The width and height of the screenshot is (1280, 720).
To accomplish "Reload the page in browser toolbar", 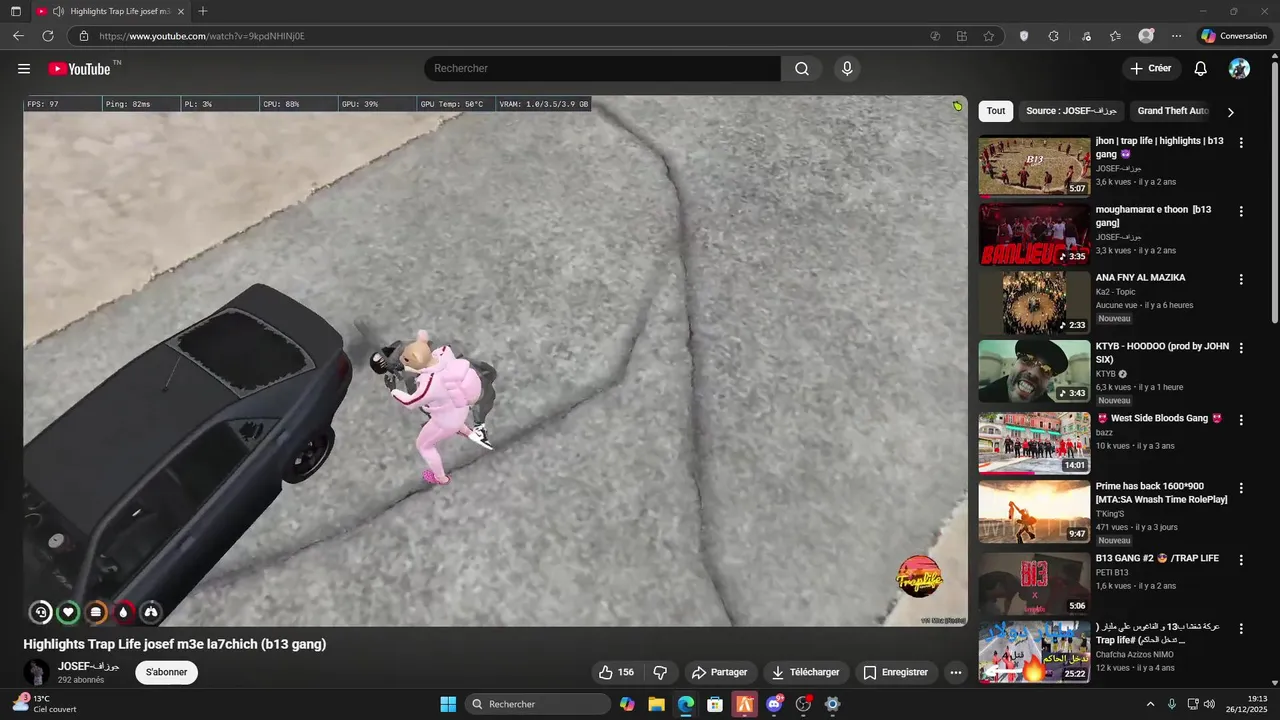I will tap(47, 36).
